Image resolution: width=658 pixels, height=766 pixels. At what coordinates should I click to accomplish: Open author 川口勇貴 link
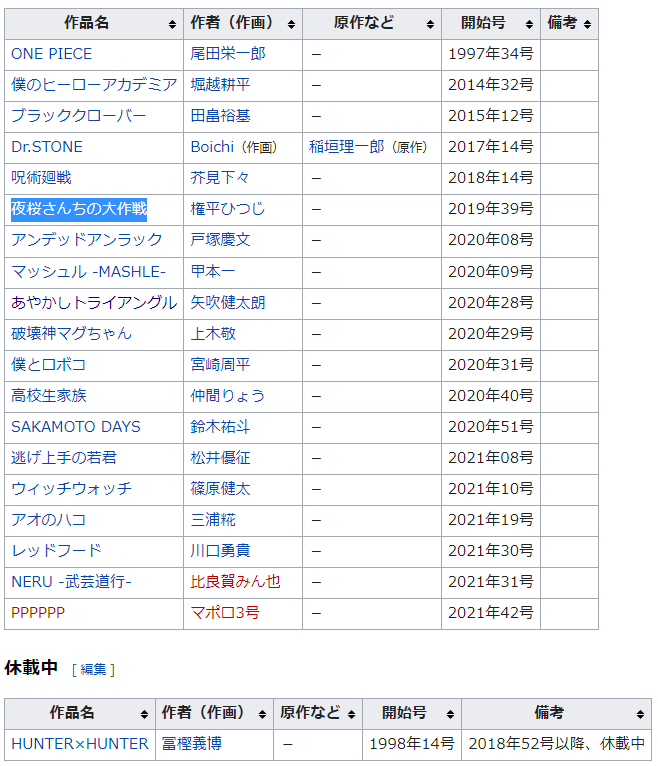coord(220,551)
